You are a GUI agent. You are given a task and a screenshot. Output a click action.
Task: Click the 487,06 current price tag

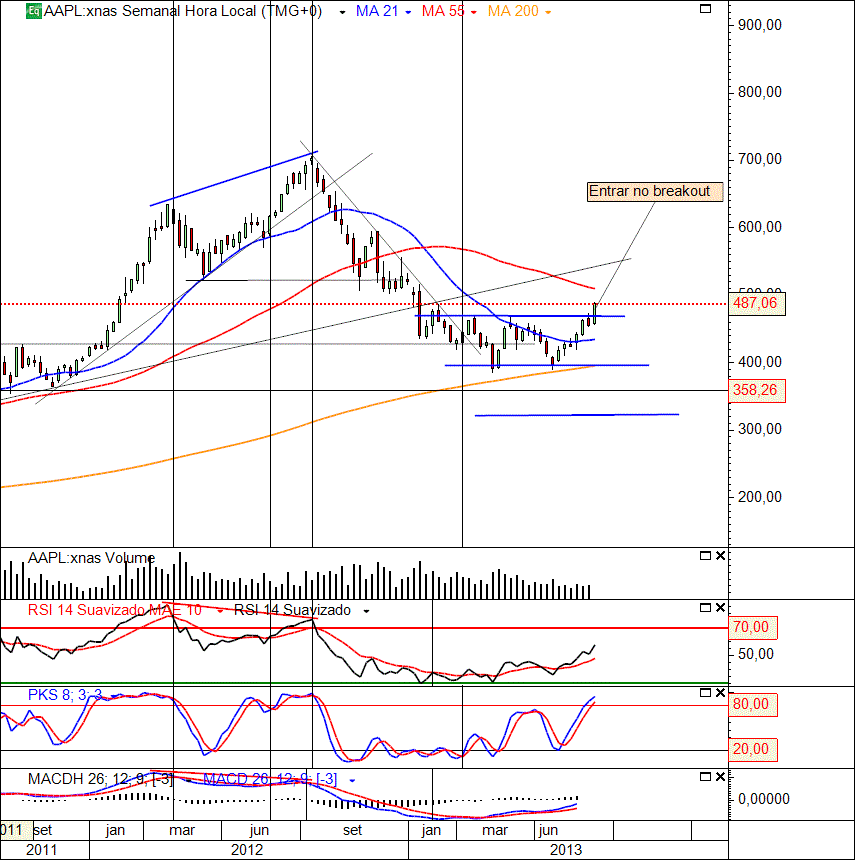click(x=757, y=303)
